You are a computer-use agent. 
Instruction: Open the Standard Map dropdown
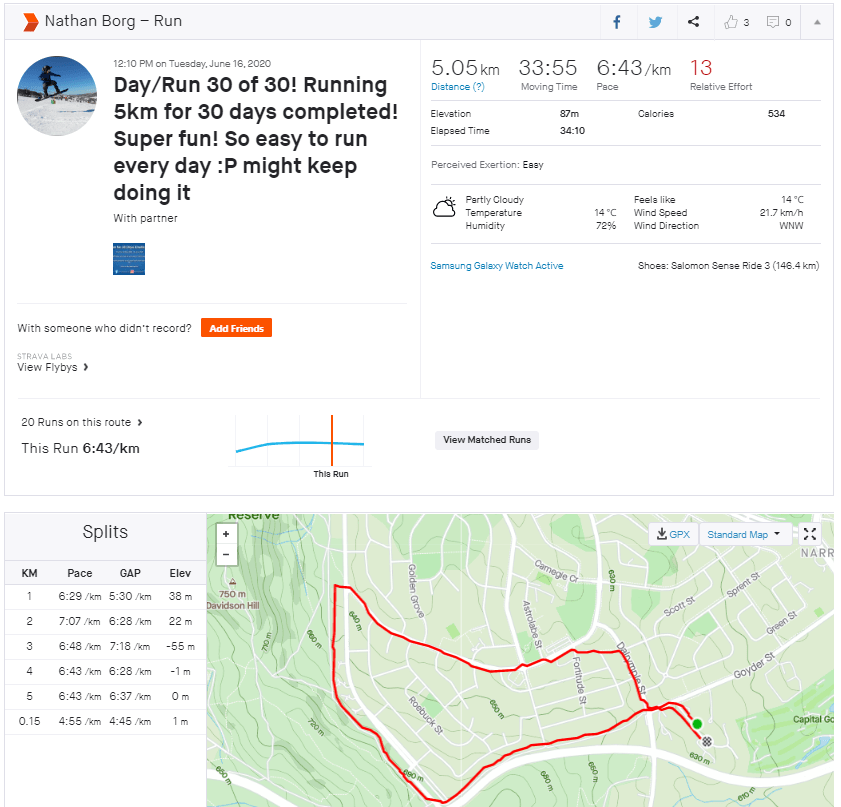pos(744,534)
